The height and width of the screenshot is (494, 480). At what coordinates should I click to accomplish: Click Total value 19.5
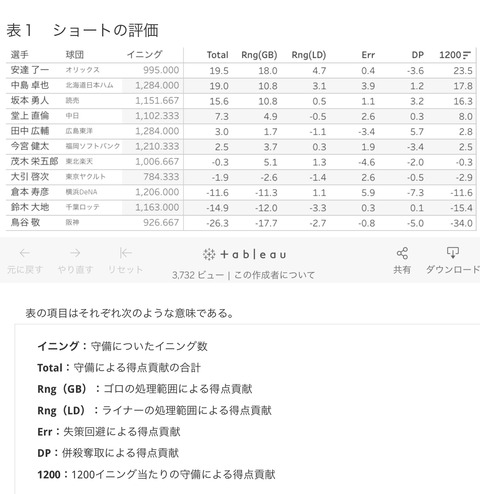pyautogui.click(x=219, y=71)
